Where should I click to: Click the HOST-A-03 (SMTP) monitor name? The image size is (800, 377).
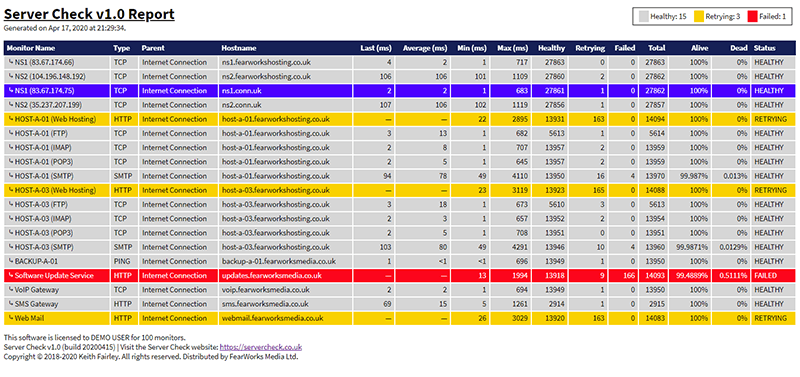(44, 247)
